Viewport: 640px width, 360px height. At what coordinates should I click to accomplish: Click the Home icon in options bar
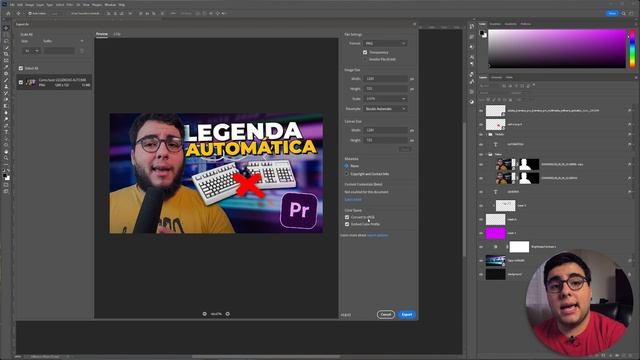(x=8, y=13)
